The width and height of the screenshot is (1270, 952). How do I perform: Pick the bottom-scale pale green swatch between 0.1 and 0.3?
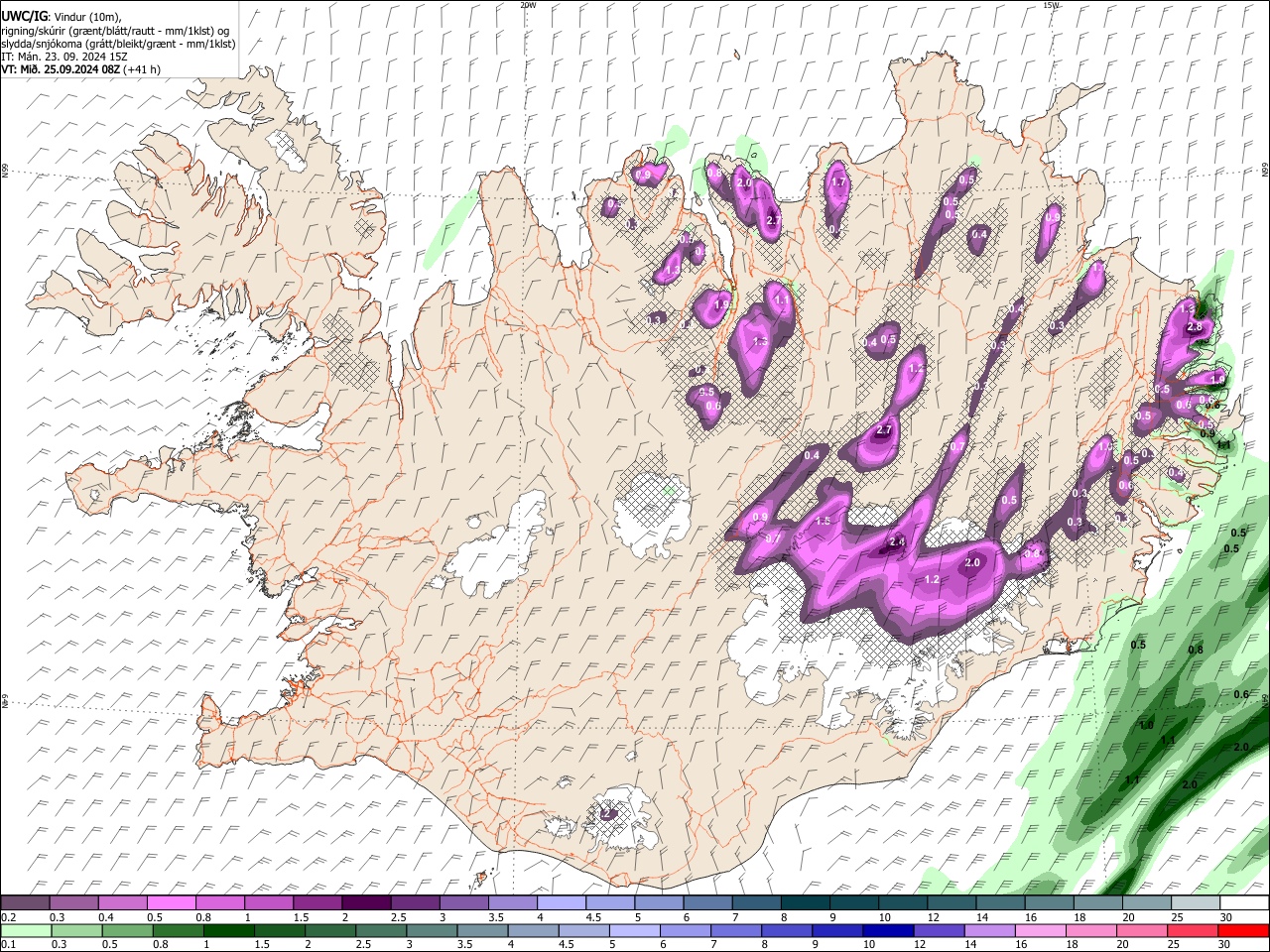(25, 930)
